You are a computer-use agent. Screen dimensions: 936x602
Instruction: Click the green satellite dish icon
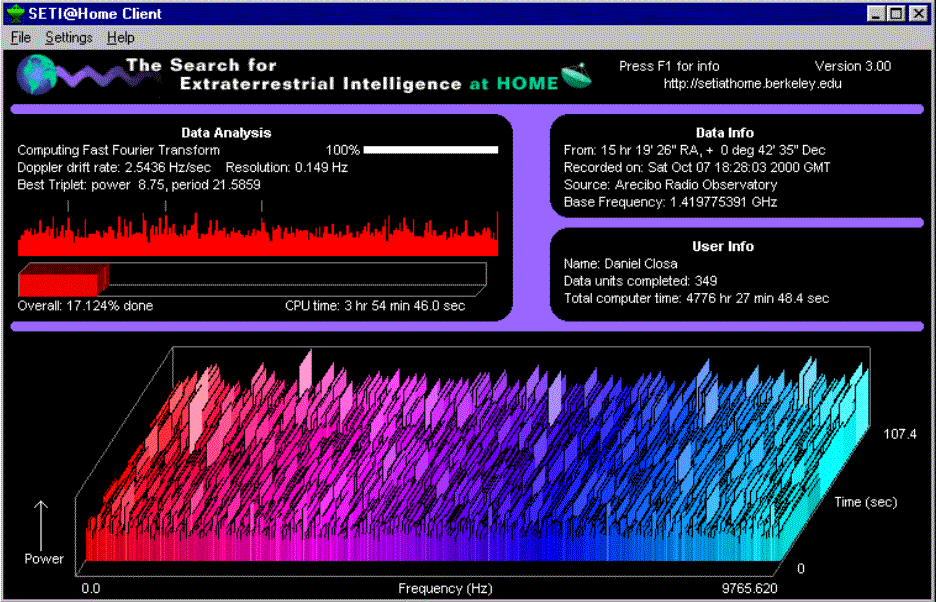click(577, 78)
